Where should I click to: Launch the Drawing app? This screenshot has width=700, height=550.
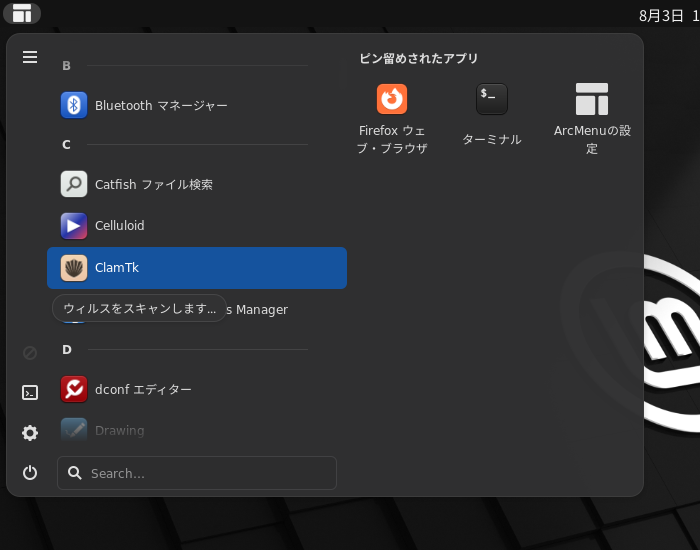point(197,430)
